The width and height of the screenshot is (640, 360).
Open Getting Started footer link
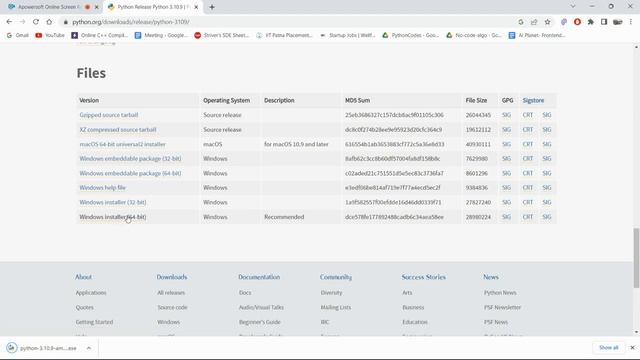coord(94,322)
